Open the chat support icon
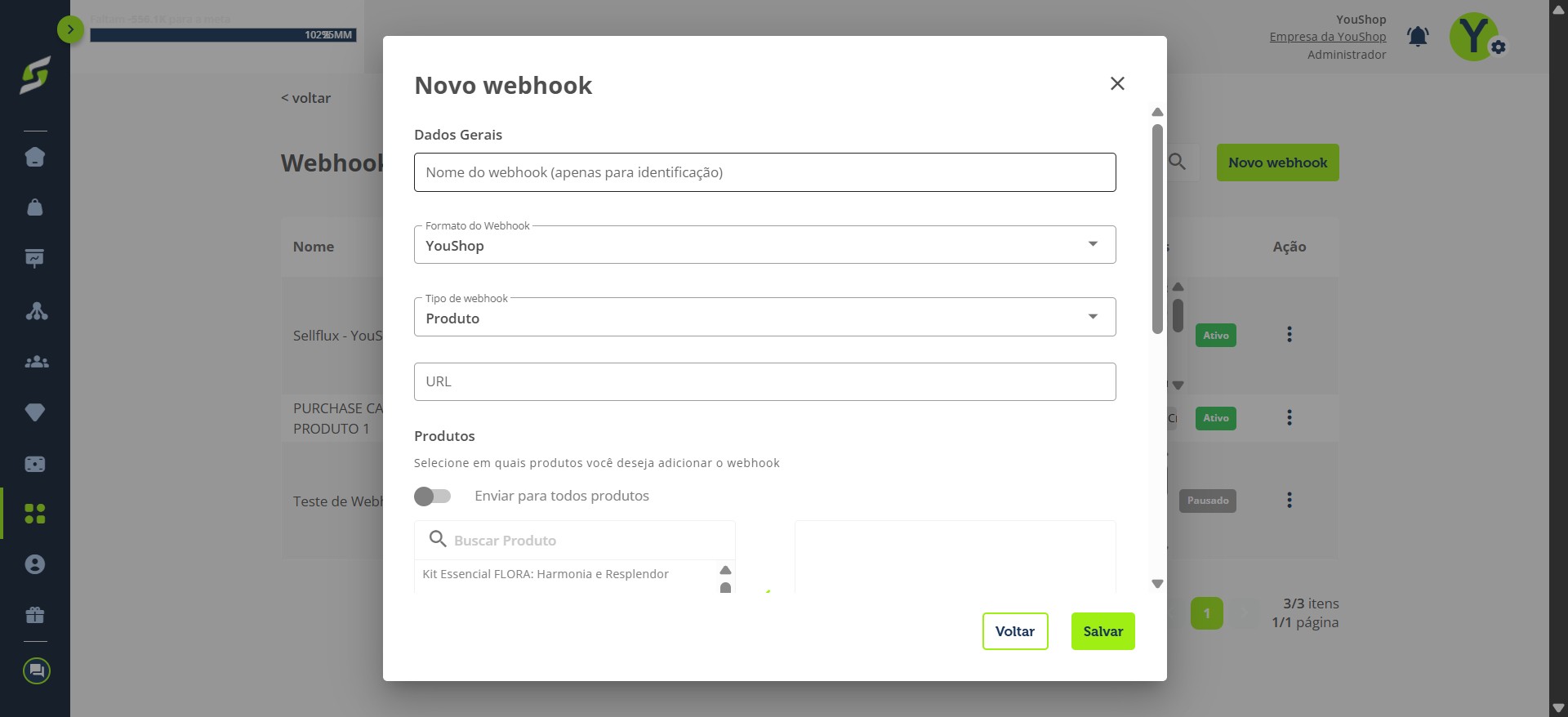The height and width of the screenshot is (717, 1568). tap(36, 671)
